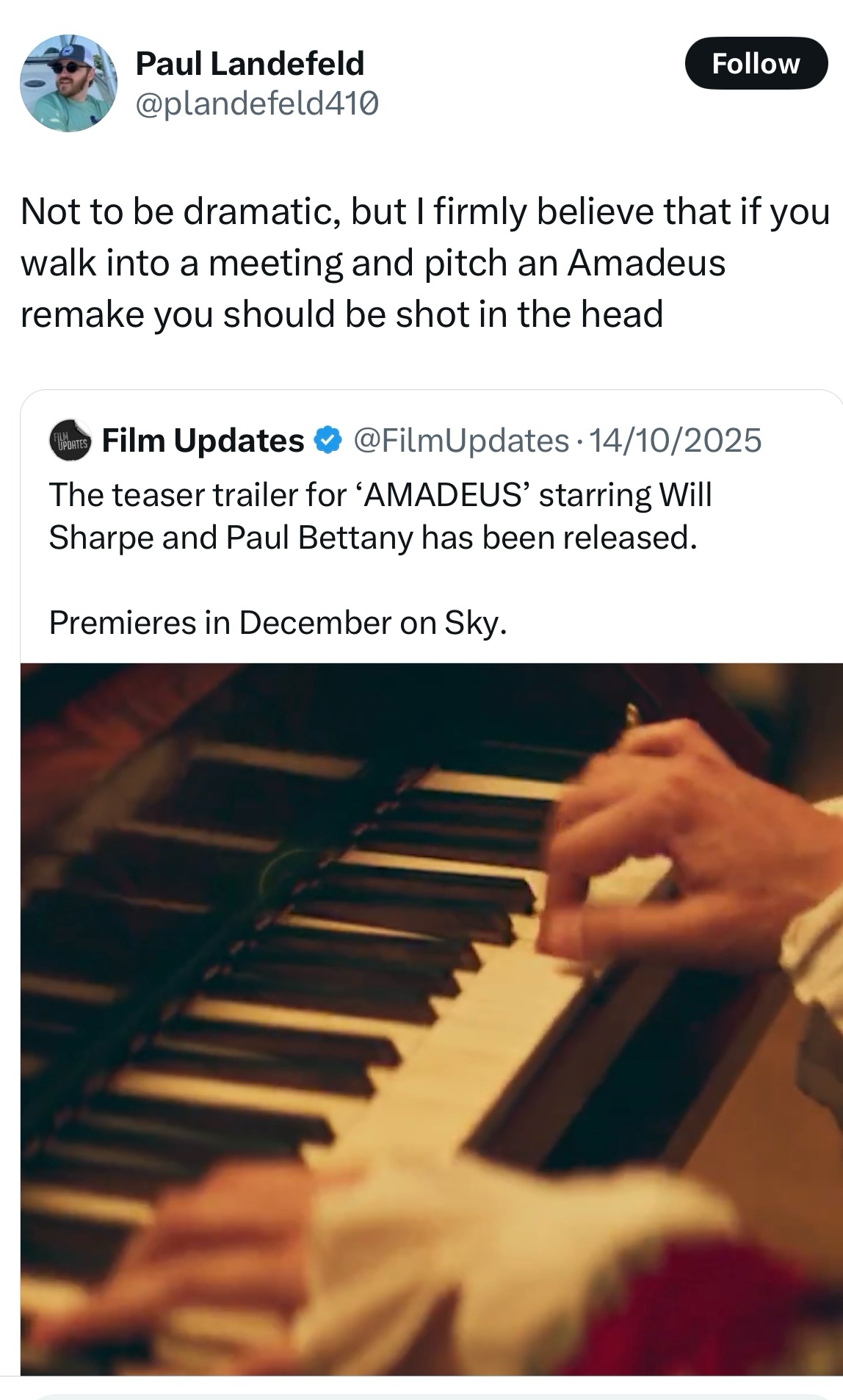Play the piano keys trailer video
Screen dimensions: 843x1400
(432, 1019)
